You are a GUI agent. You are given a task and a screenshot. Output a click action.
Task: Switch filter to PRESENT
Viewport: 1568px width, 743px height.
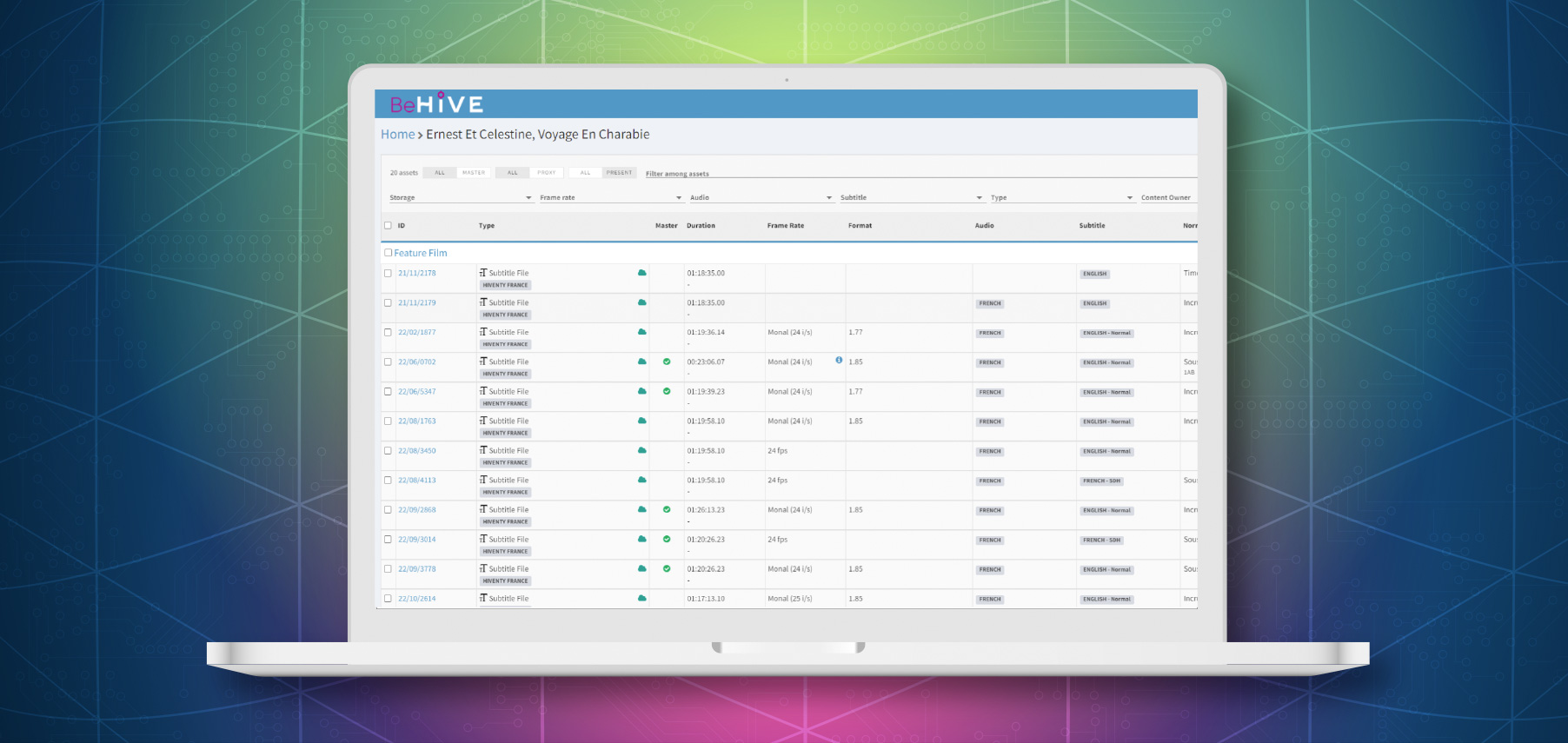(x=620, y=172)
